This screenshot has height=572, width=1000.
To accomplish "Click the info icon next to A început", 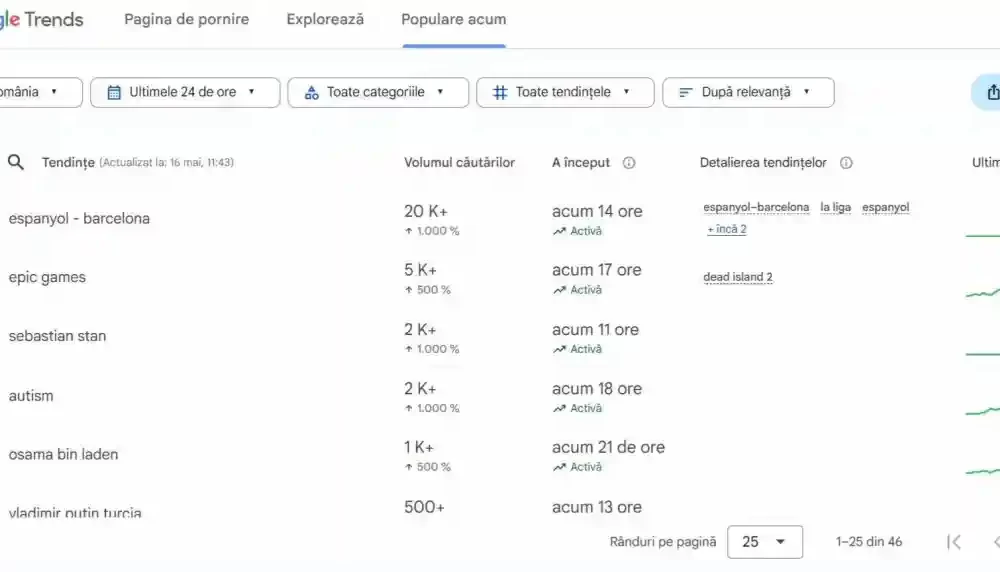I will [x=629, y=163].
